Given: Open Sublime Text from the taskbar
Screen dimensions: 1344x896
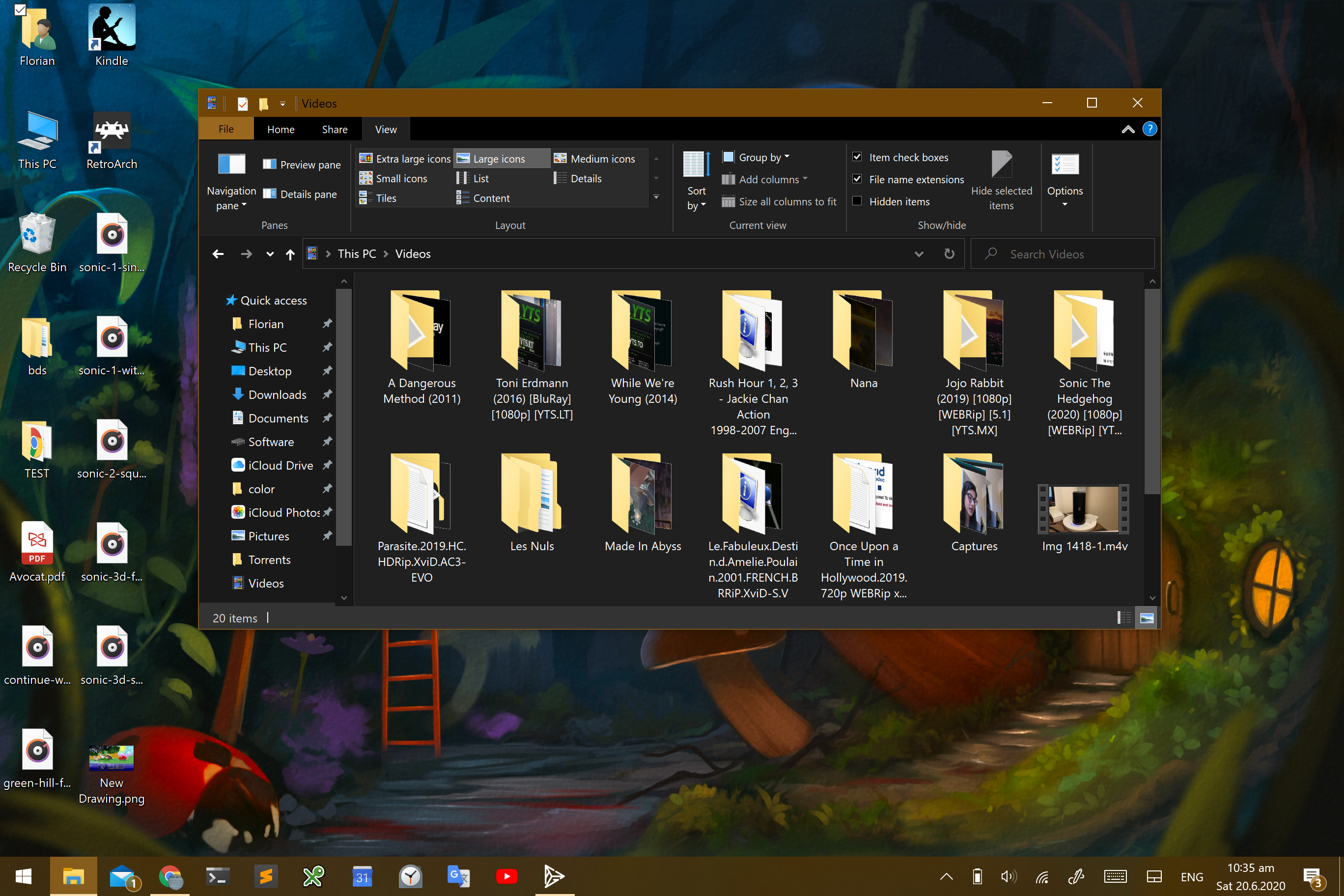Looking at the screenshot, I should click(x=266, y=876).
